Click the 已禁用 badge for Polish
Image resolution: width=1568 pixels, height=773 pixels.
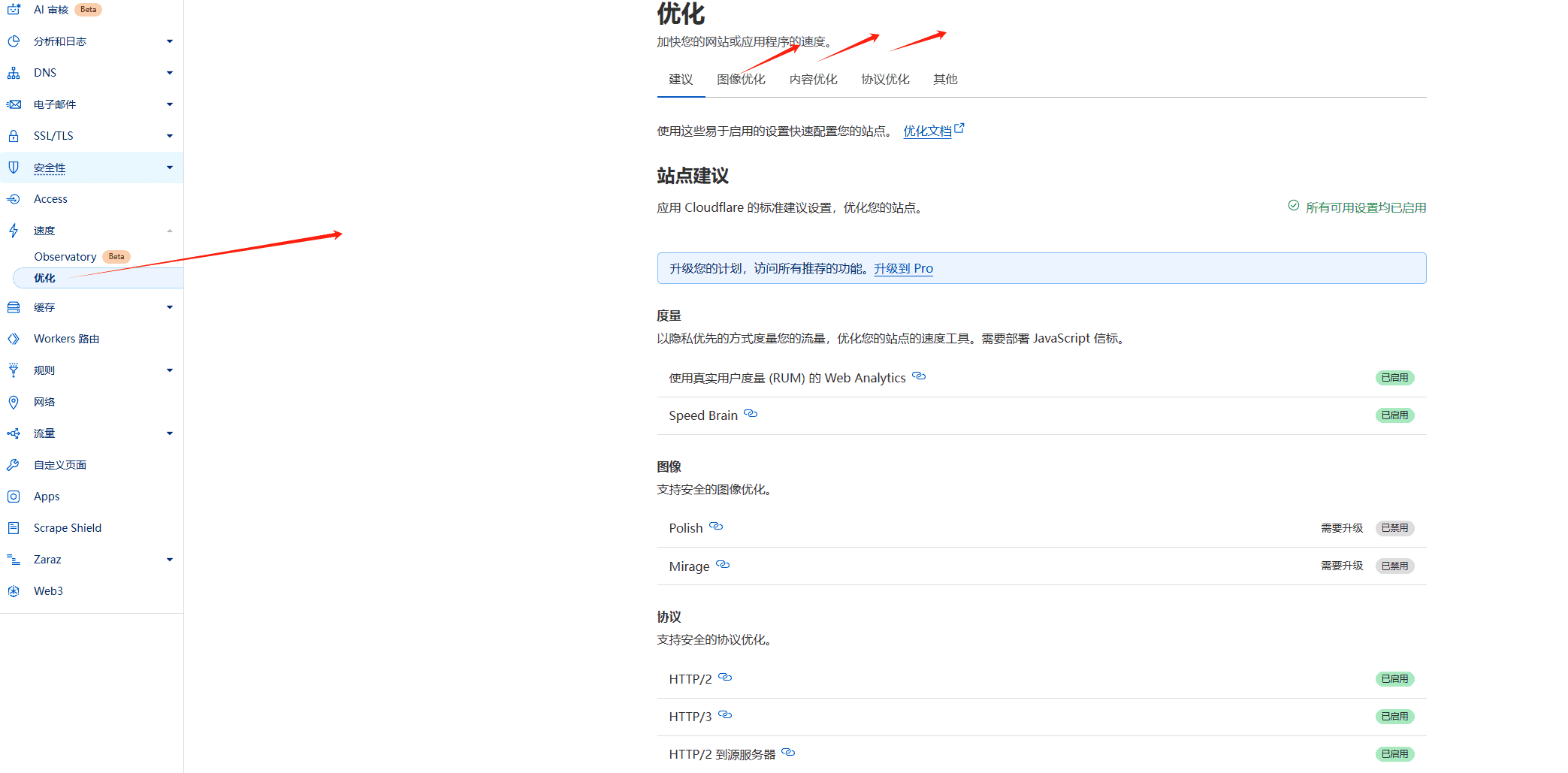click(1394, 527)
